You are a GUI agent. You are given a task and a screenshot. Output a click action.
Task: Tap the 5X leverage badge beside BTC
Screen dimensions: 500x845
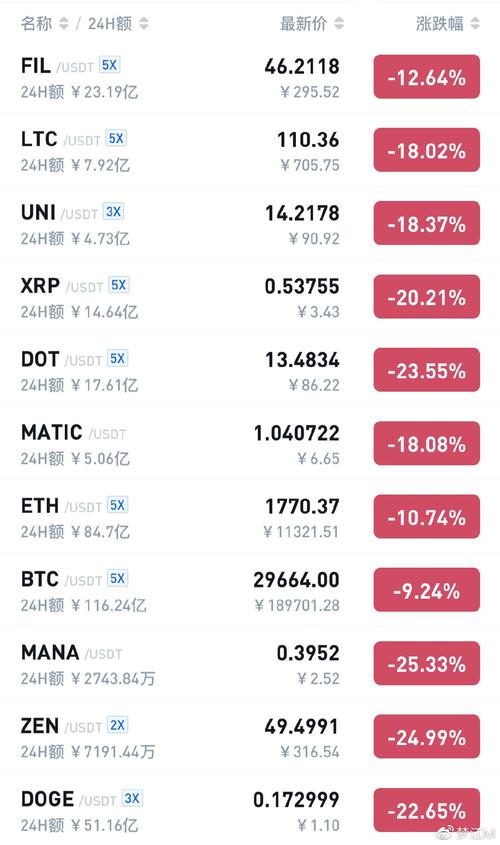pos(117,578)
